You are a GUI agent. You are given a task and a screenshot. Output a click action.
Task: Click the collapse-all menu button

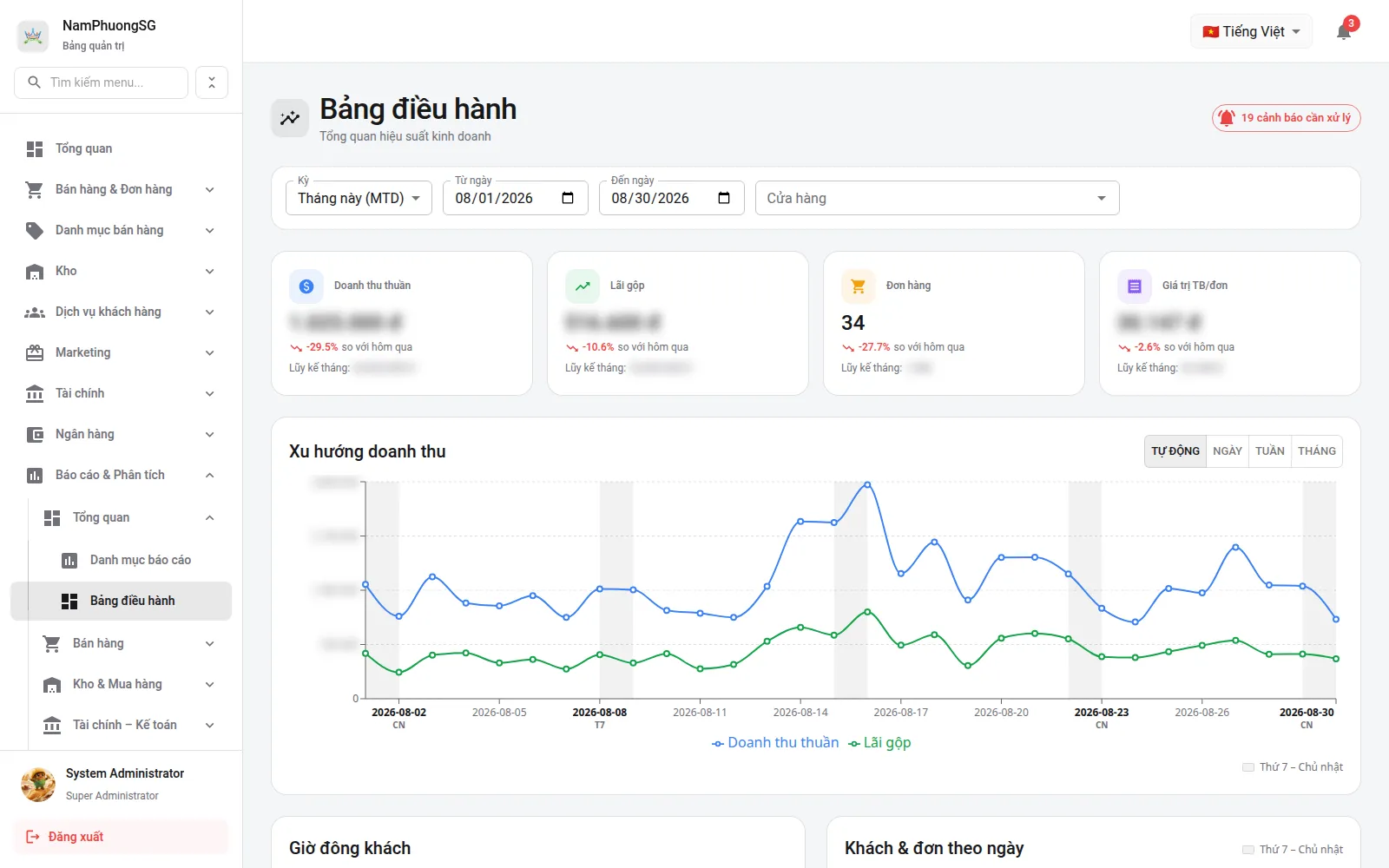click(x=212, y=82)
